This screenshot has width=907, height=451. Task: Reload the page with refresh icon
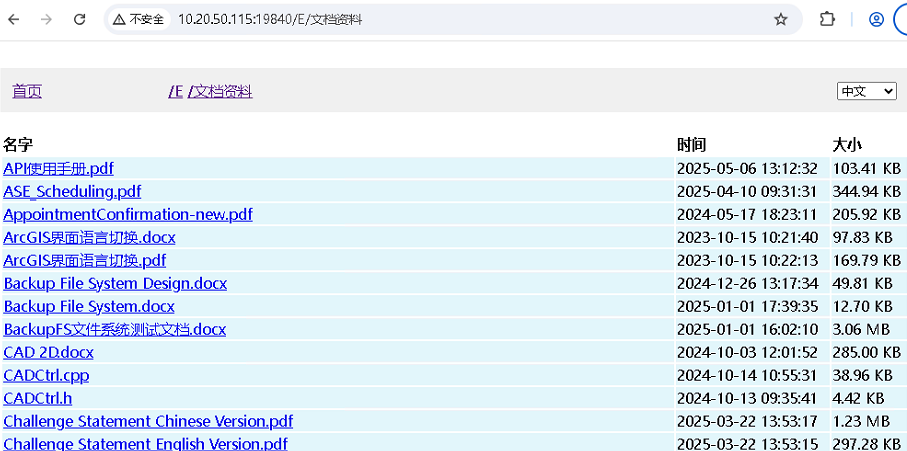[x=80, y=19]
